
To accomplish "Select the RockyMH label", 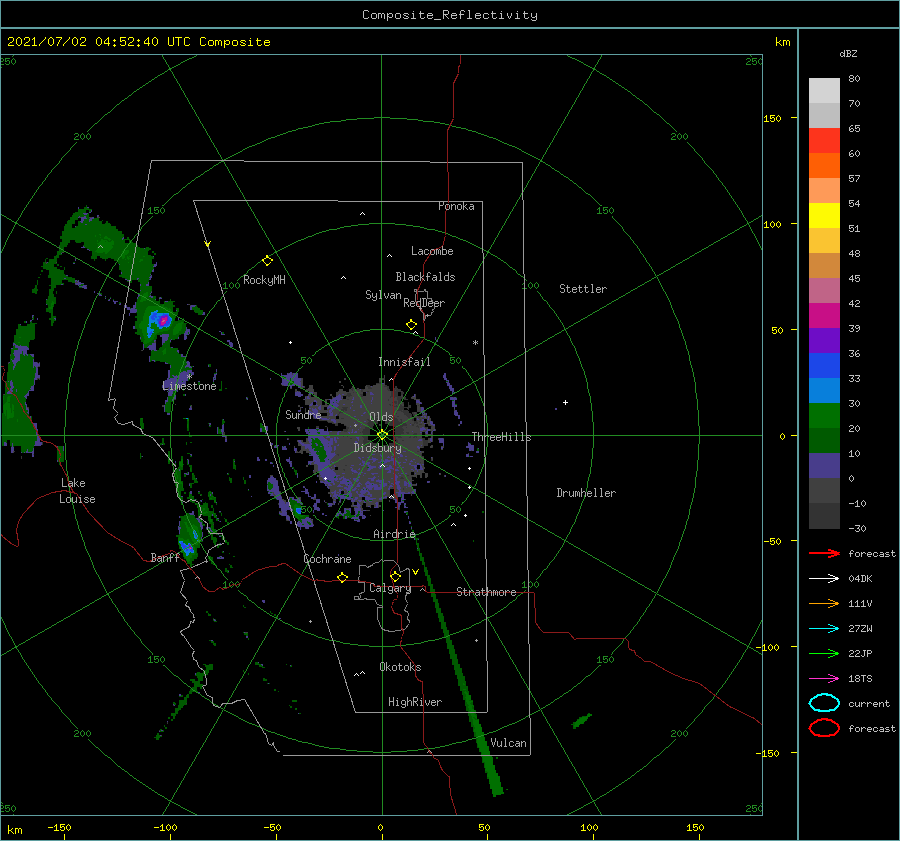I will click(x=264, y=280).
